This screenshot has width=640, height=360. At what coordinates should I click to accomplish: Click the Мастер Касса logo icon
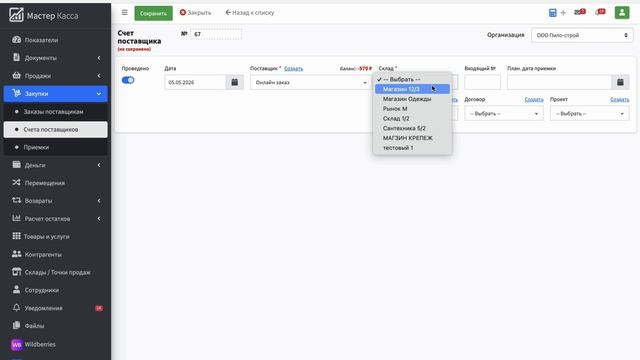(x=16, y=15)
